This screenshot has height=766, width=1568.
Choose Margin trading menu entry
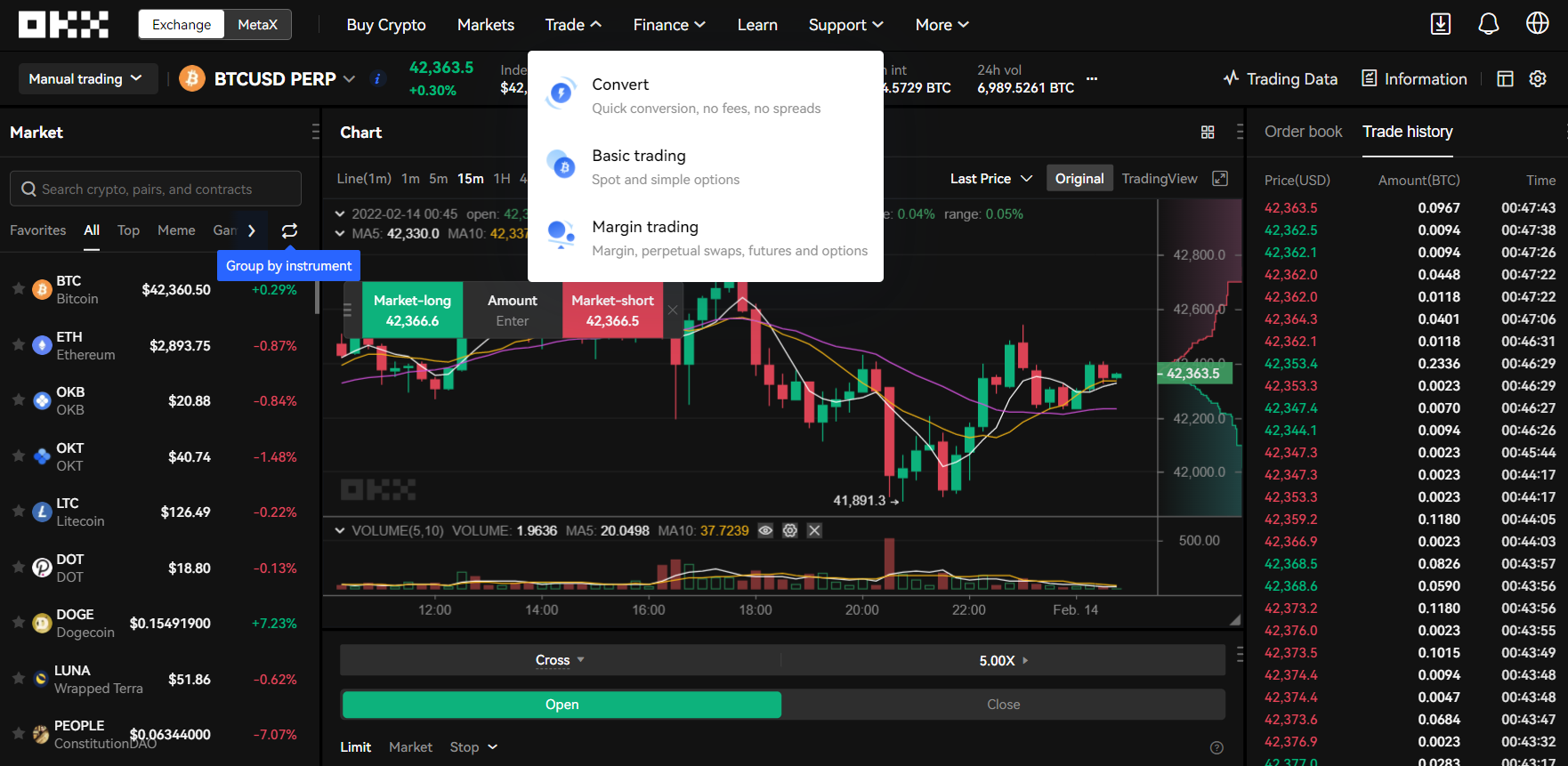pyautogui.click(x=706, y=238)
